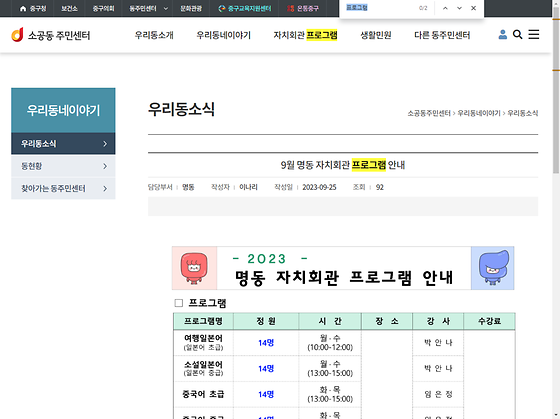The height and width of the screenshot is (419, 560).
Task: Open the 우리동소개 main menu
Action: (154, 35)
